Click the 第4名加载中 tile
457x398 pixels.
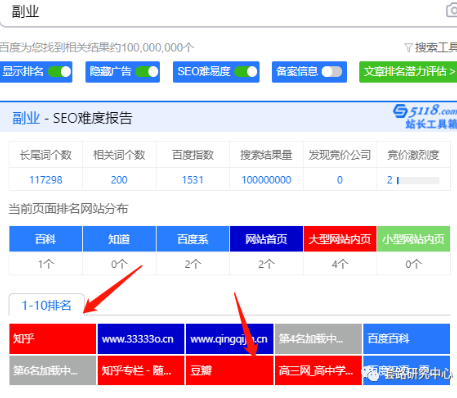tap(318, 339)
